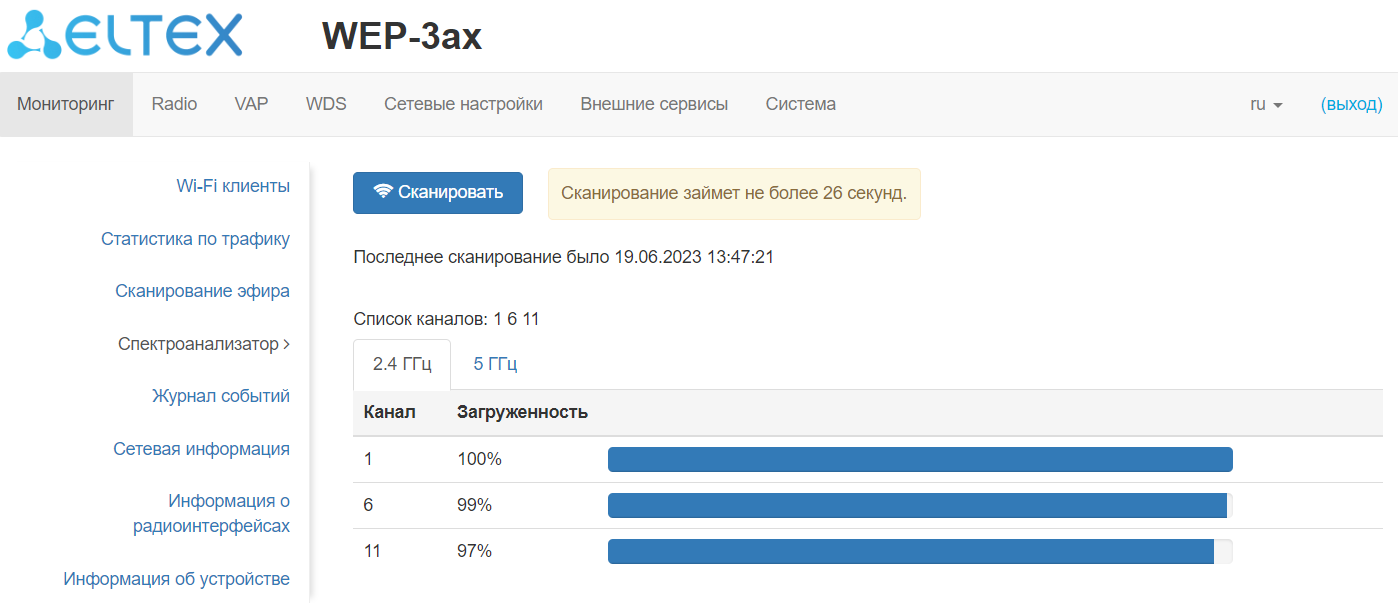Expand the Спектроанализатор sidebar item

click(204, 344)
